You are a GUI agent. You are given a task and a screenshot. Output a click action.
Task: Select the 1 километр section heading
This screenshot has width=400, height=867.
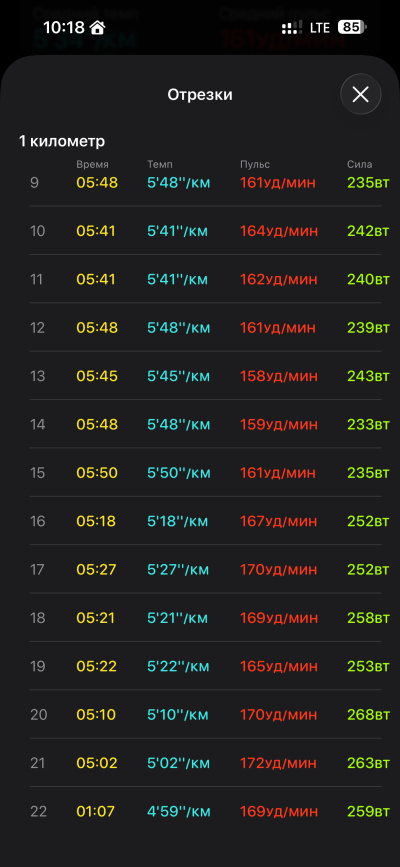click(x=62, y=142)
